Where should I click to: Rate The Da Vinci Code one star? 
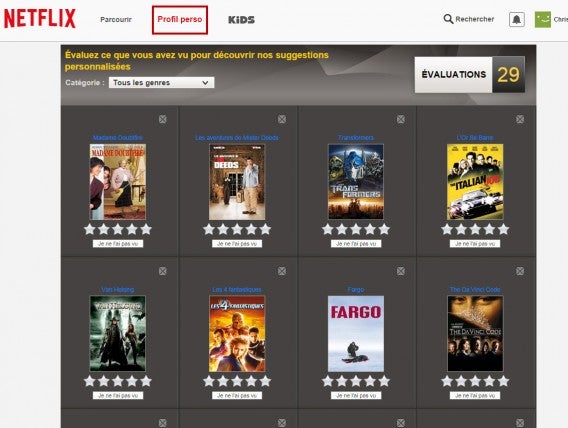coord(447,381)
